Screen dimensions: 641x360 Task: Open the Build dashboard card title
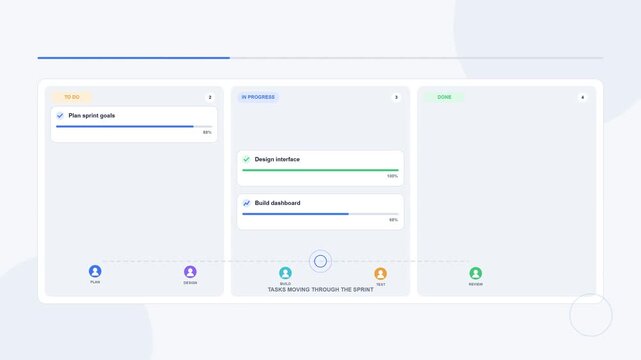click(x=278, y=203)
